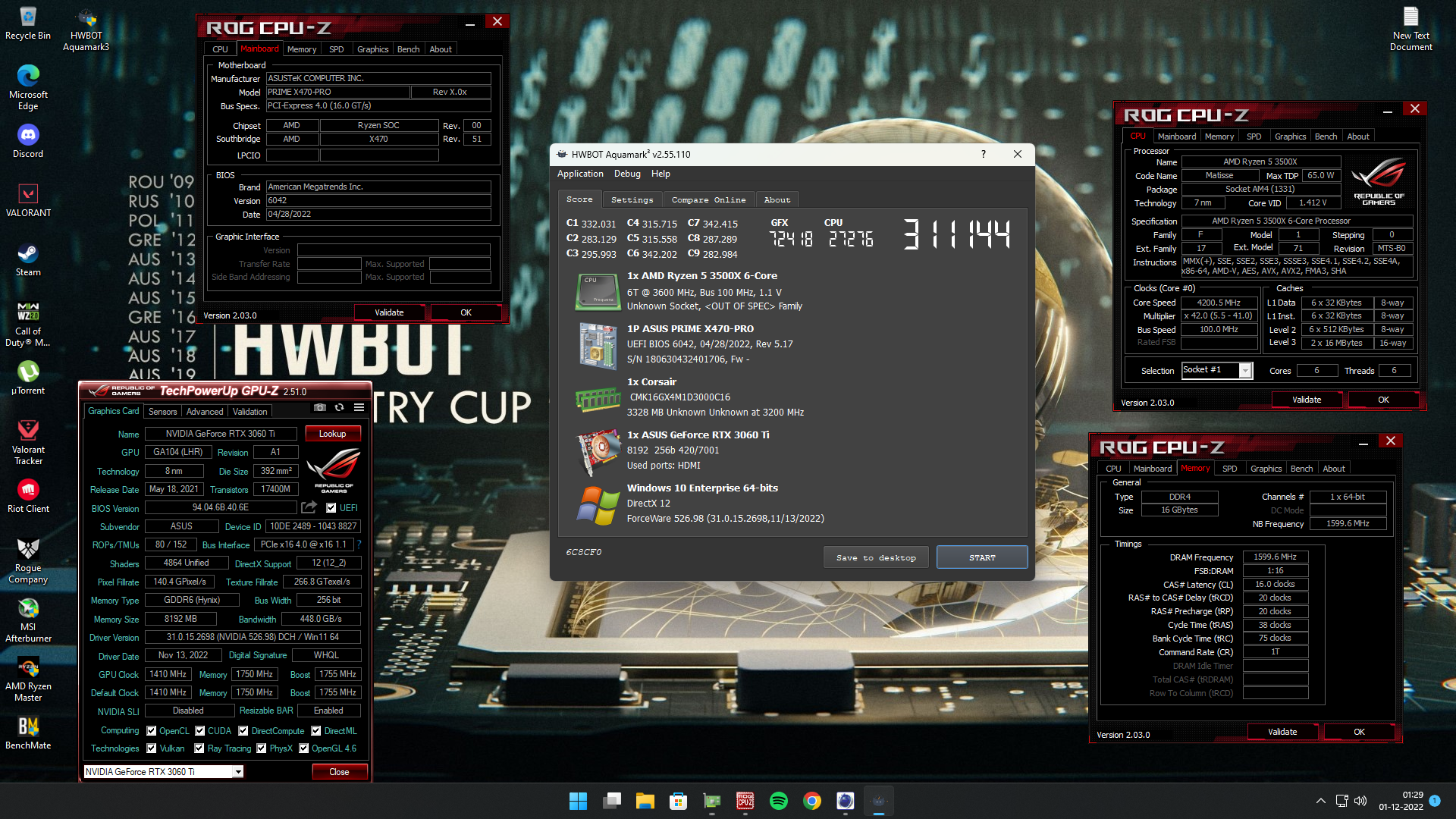Click GPU-Z BIOS share/export icon

[x=309, y=507]
